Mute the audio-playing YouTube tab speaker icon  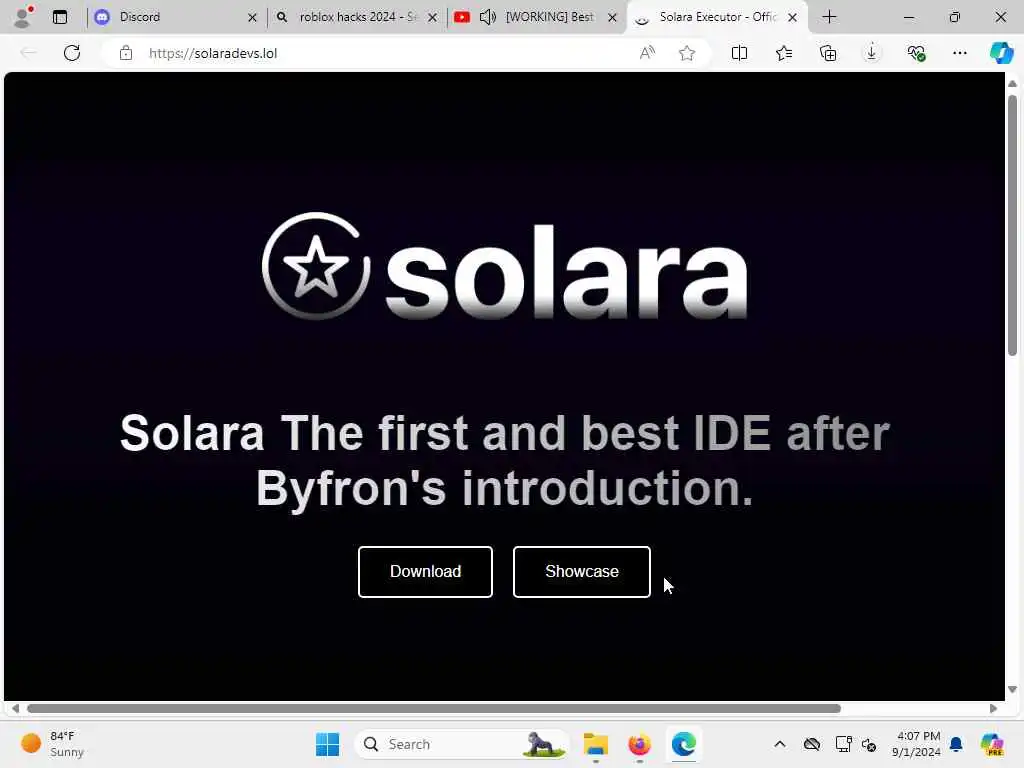pos(488,17)
